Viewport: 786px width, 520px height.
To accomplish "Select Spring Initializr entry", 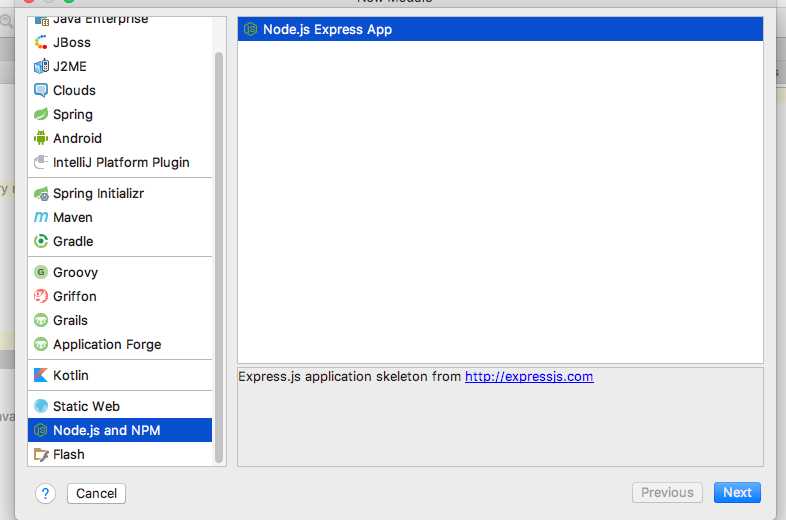I will 120,194.
